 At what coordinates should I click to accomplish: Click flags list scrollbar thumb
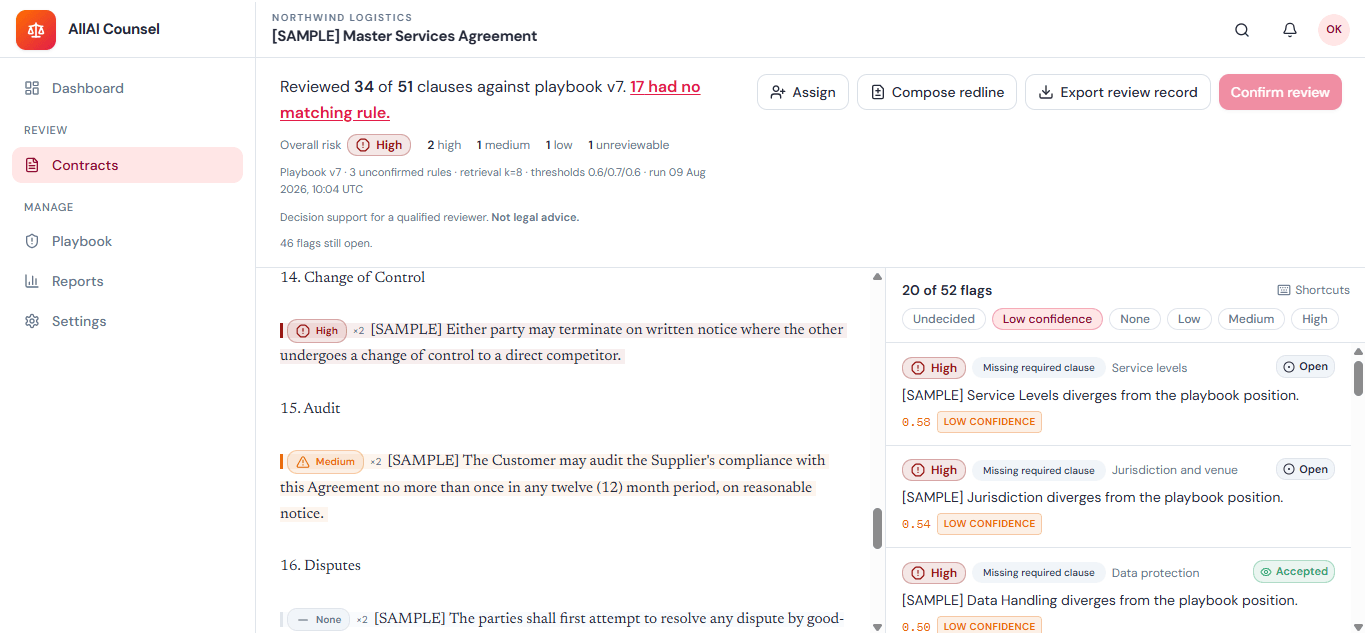pos(1358,378)
